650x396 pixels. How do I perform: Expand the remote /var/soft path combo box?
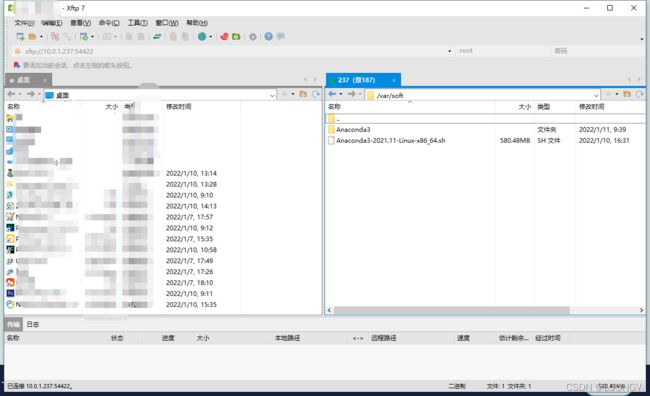pos(596,95)
